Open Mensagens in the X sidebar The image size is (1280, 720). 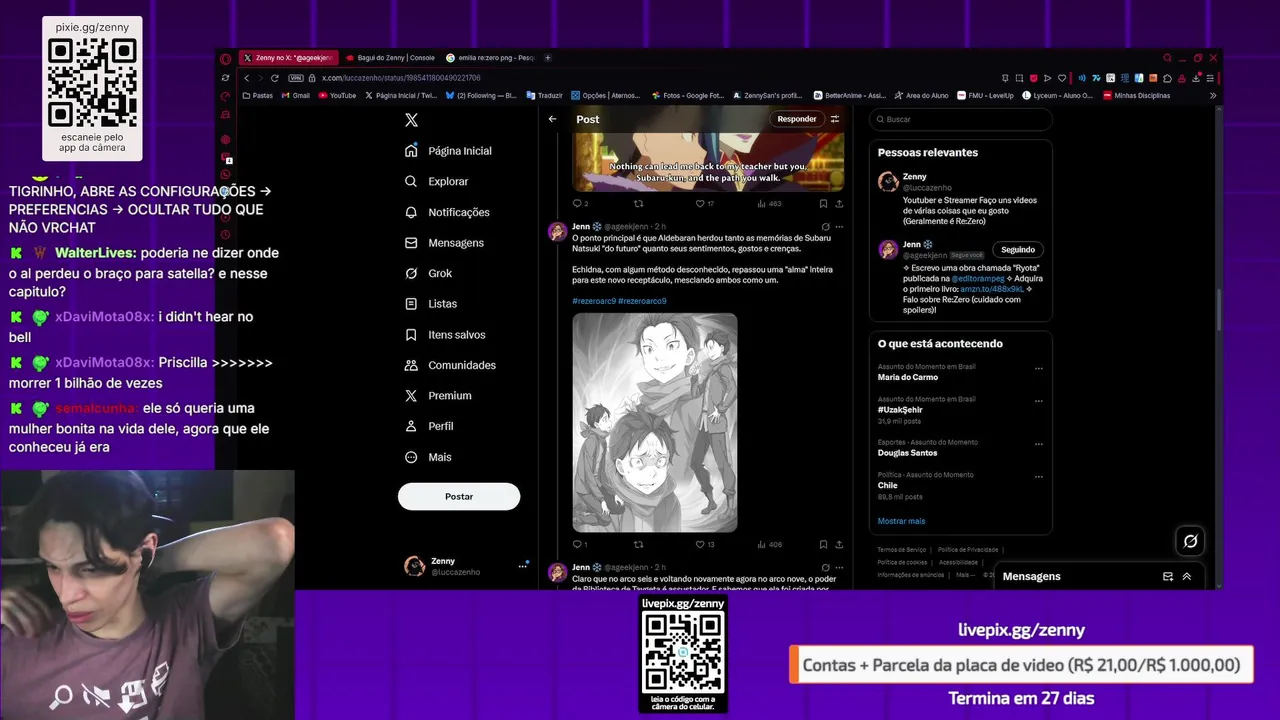pyautogui.click(x=445, y=243)
